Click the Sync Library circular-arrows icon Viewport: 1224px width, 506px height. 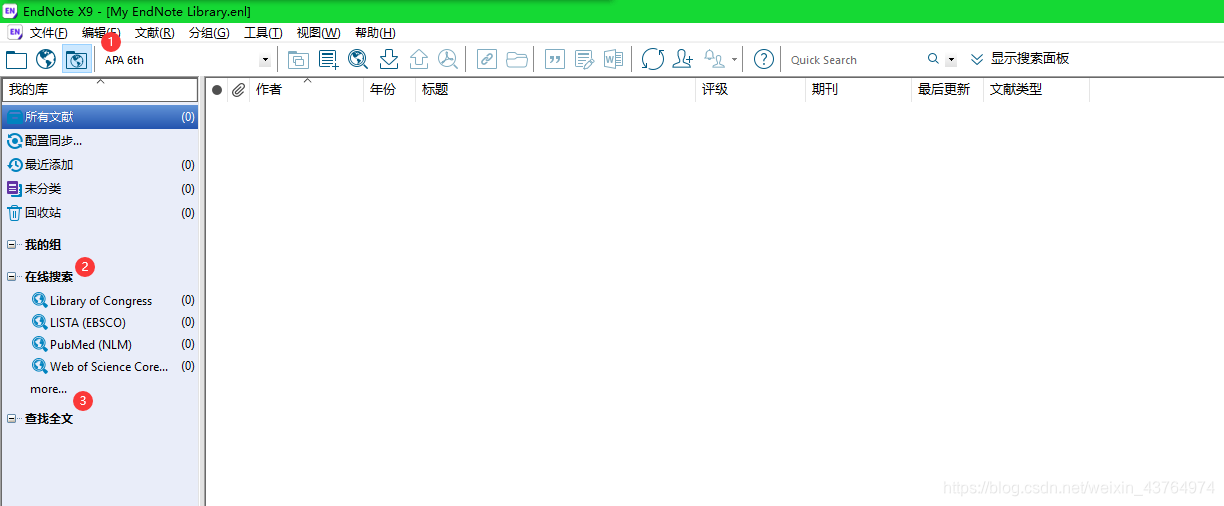click(653, 60)
